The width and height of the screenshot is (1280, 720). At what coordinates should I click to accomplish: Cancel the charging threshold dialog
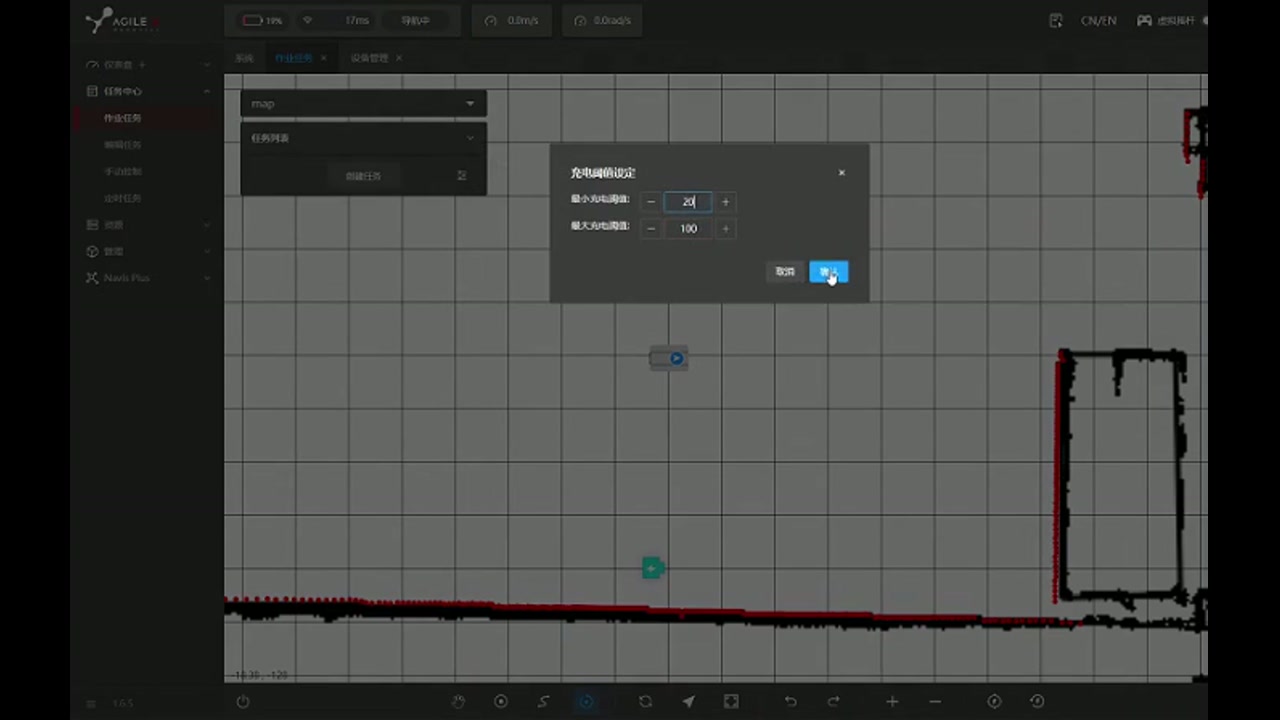pos(785,272)
